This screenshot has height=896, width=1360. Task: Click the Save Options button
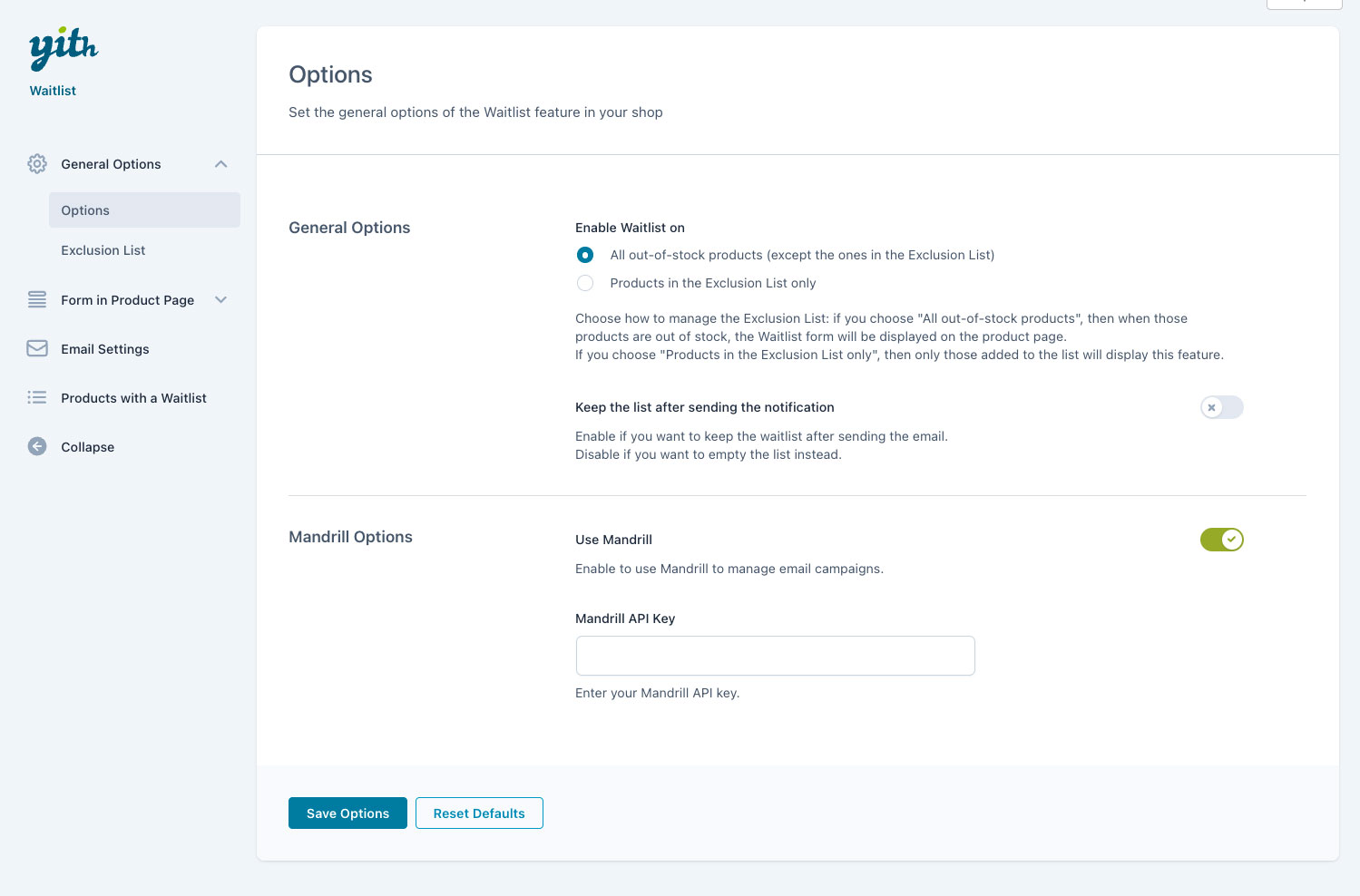pyautogui.click(x=347, y=813)
